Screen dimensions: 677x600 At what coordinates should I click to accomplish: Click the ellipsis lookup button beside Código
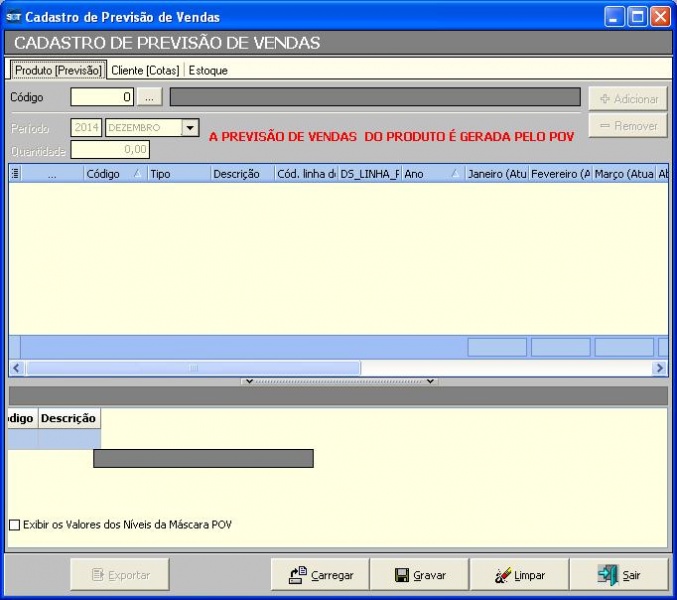pyautogui.click(x=149, y=97)
